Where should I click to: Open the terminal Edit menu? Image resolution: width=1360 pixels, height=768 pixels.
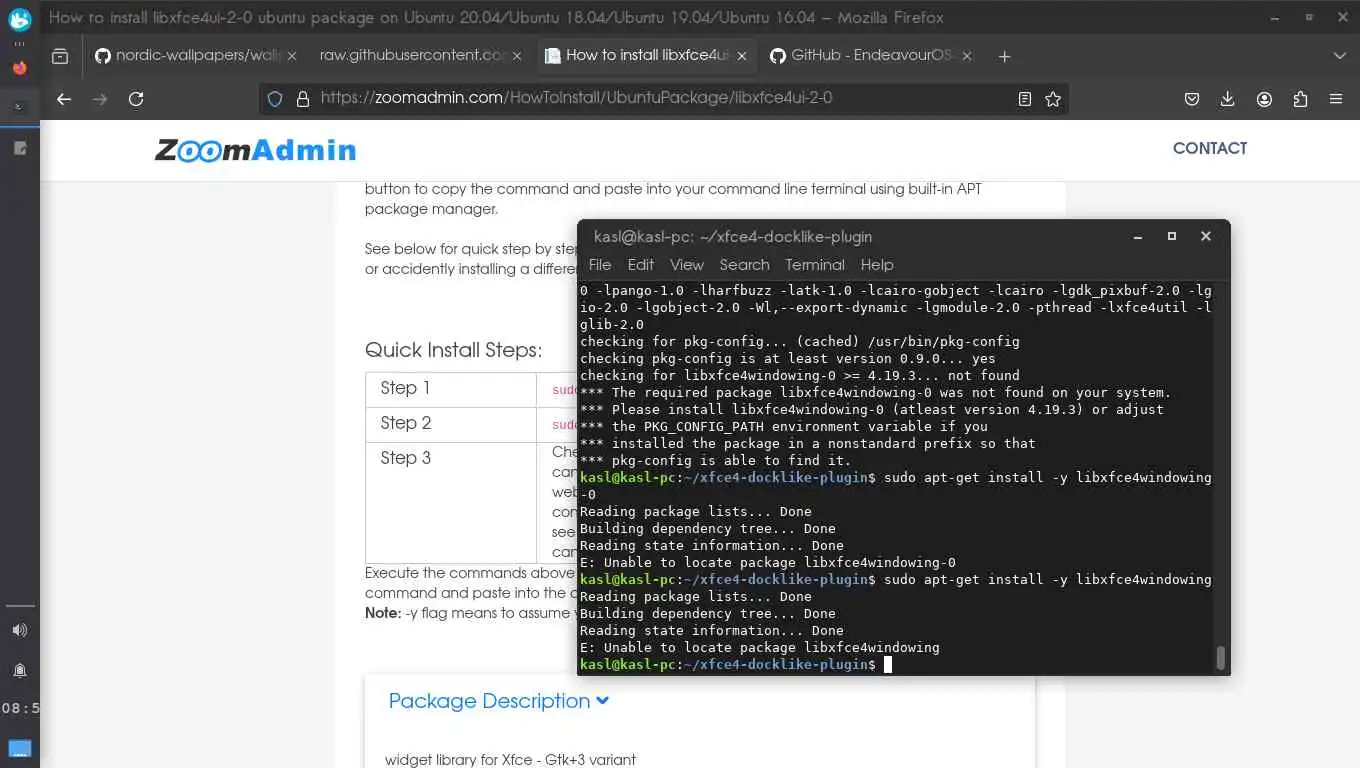coord(641,265)
